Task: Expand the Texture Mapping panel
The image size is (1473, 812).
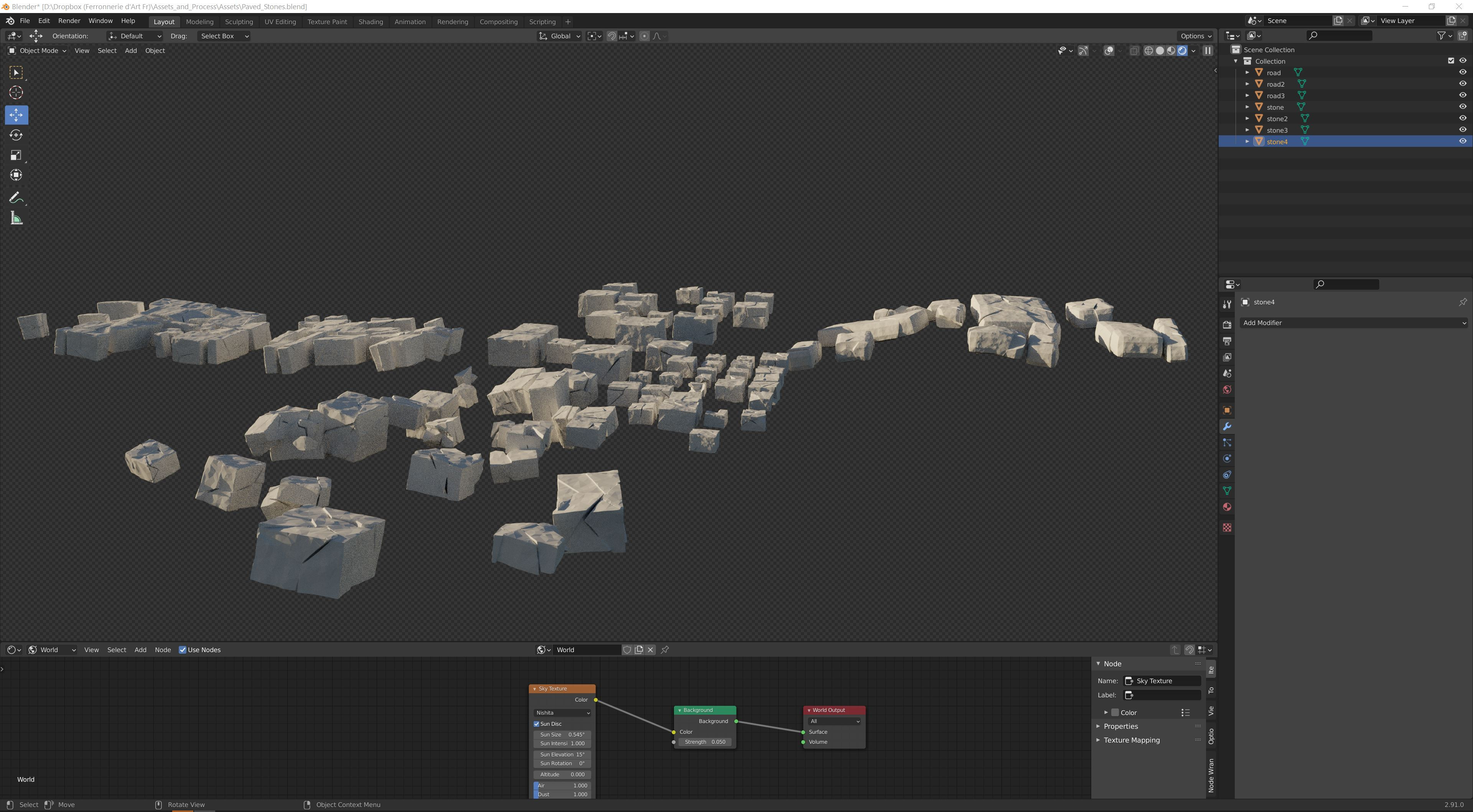Action: click(x=1131, y=740)
